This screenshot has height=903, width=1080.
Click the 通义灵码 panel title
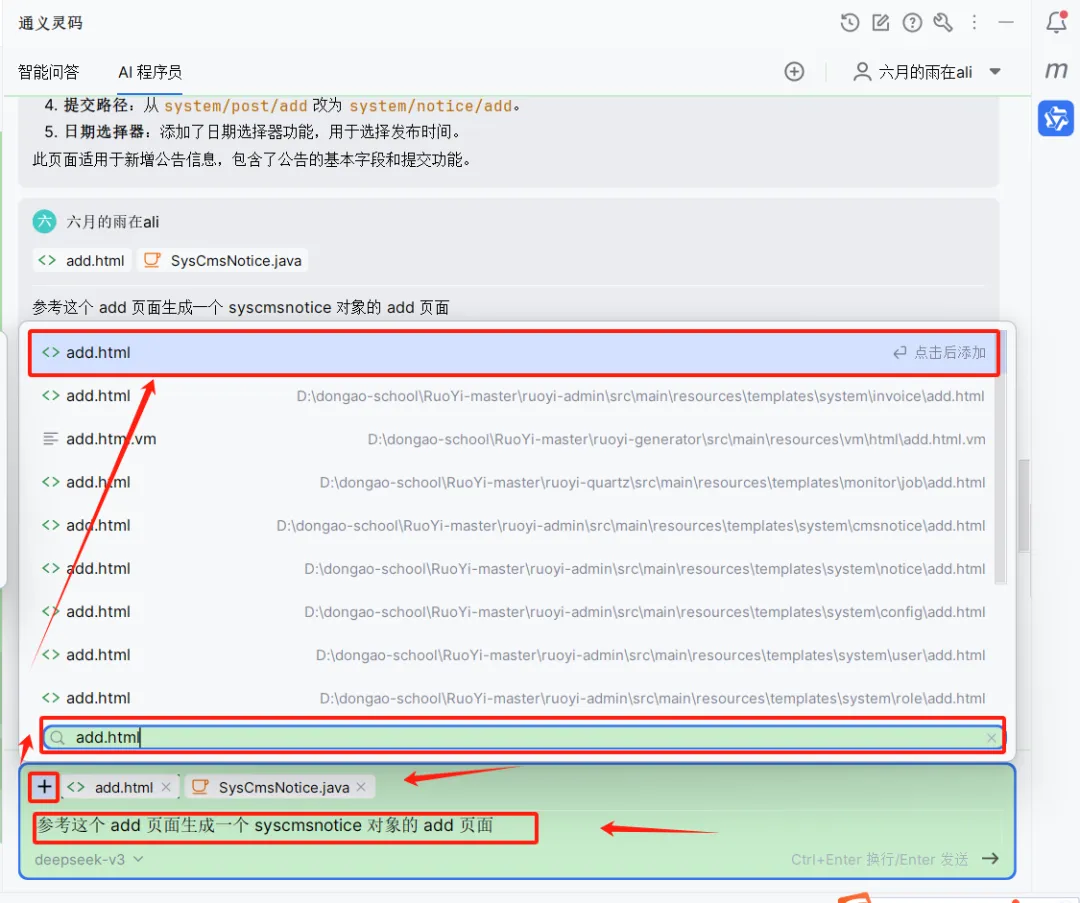coord(51,23)
